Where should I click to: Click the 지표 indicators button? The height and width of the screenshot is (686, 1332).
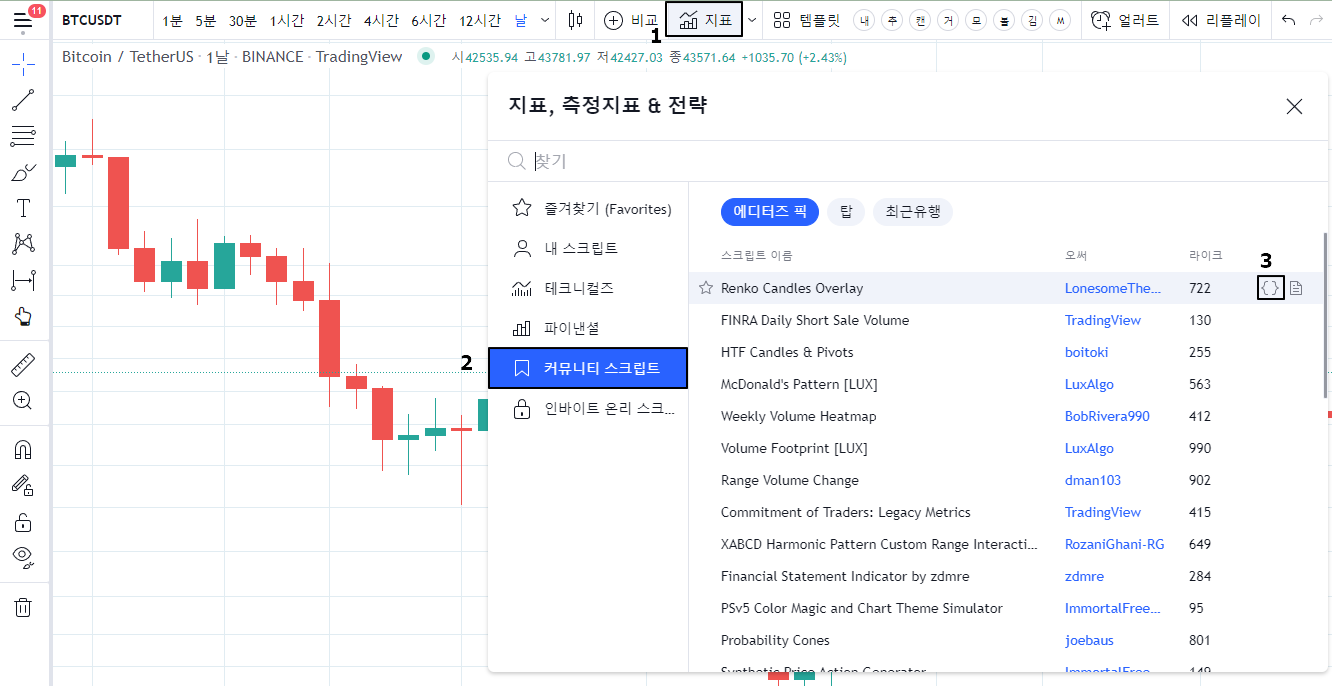[x=706, y=20]
